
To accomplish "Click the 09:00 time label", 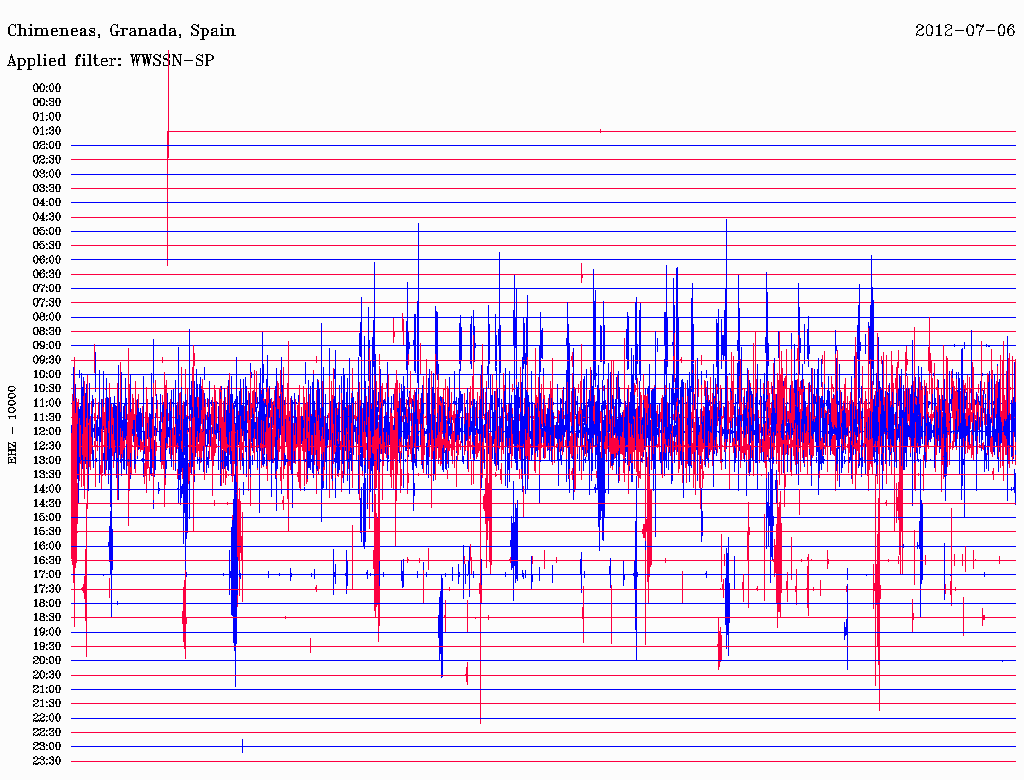I will click(47, 346).
